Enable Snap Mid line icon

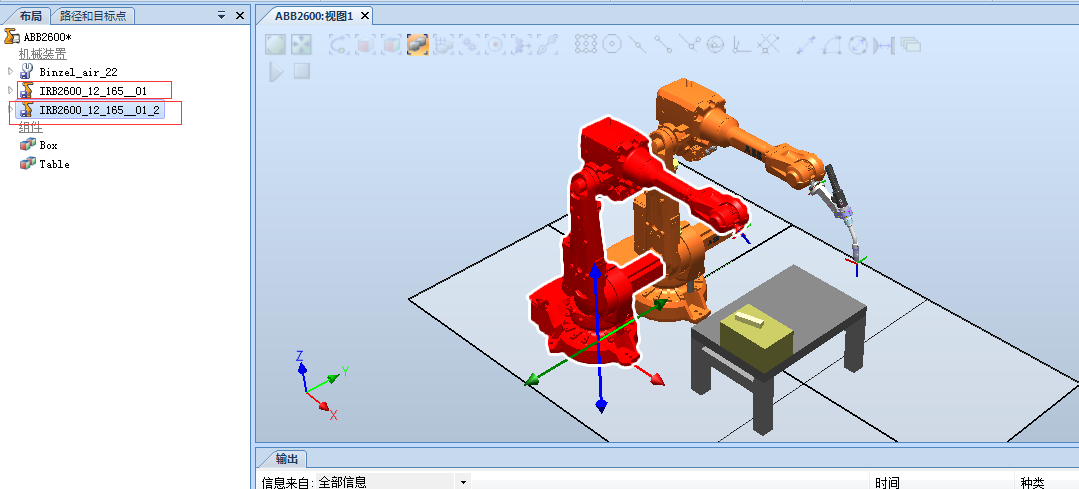pos(637,45)
